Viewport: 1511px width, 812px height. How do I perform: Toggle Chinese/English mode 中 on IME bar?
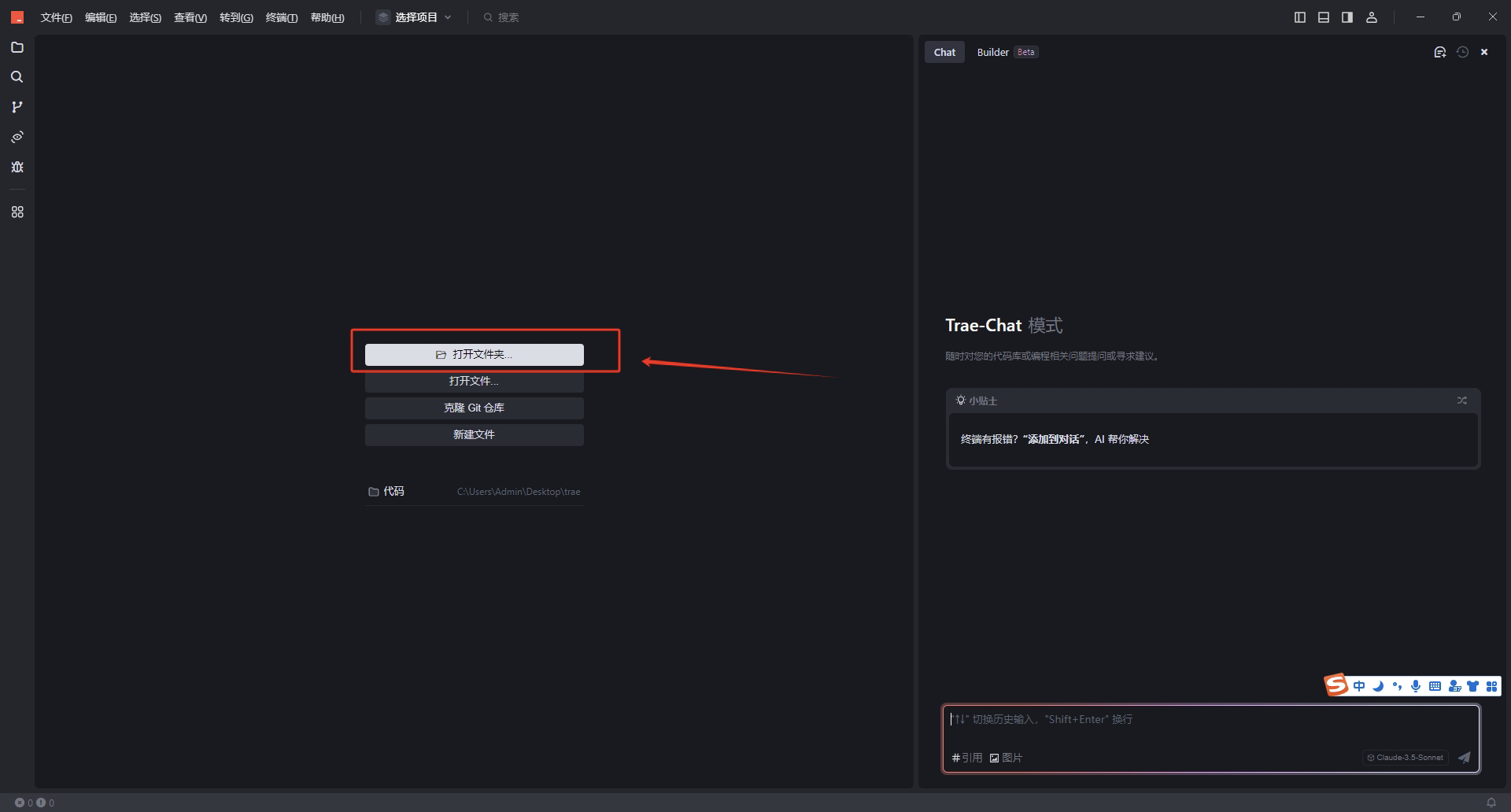(x=1359, y=686)
